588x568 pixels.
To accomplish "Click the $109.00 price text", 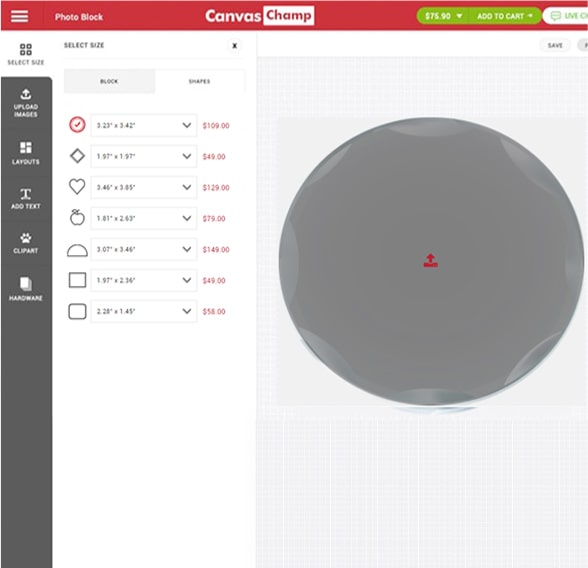I will click(x=216, y=126).
